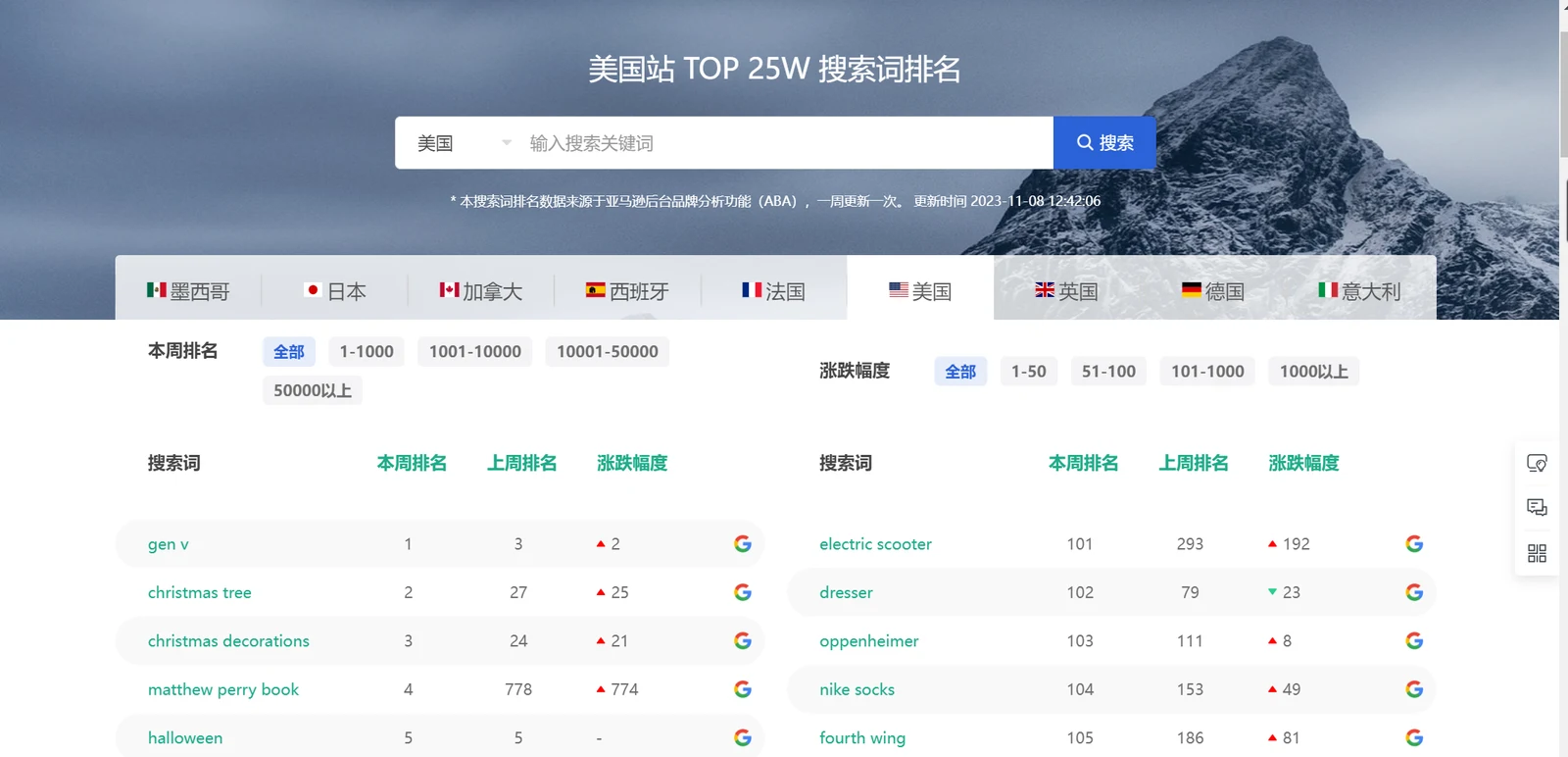
Task: Switch to the 日本 tab
Action: point(334,290)
